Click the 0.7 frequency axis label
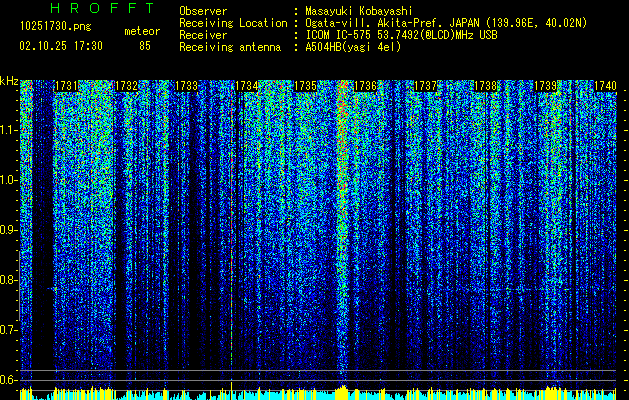 coord(8,330)
